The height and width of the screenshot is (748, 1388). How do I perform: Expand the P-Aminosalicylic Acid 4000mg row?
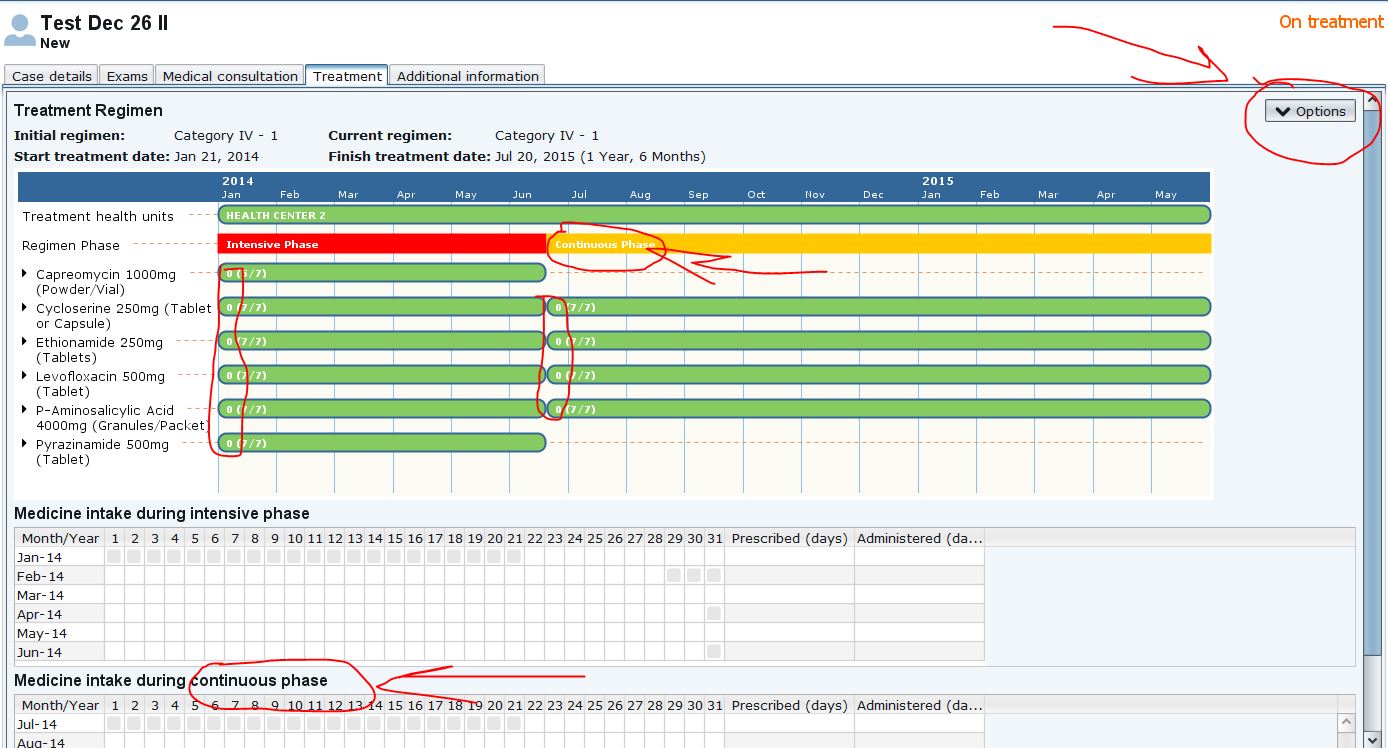pyautogui.click(x=26, y=409)
